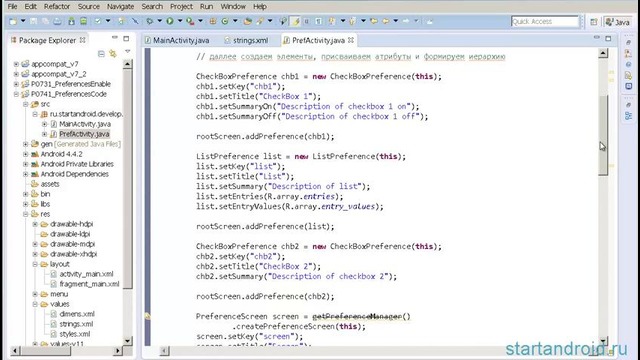Select dimens.xml in values folder
The height and width of the screenshot is (360, 640).
[77, 314]
